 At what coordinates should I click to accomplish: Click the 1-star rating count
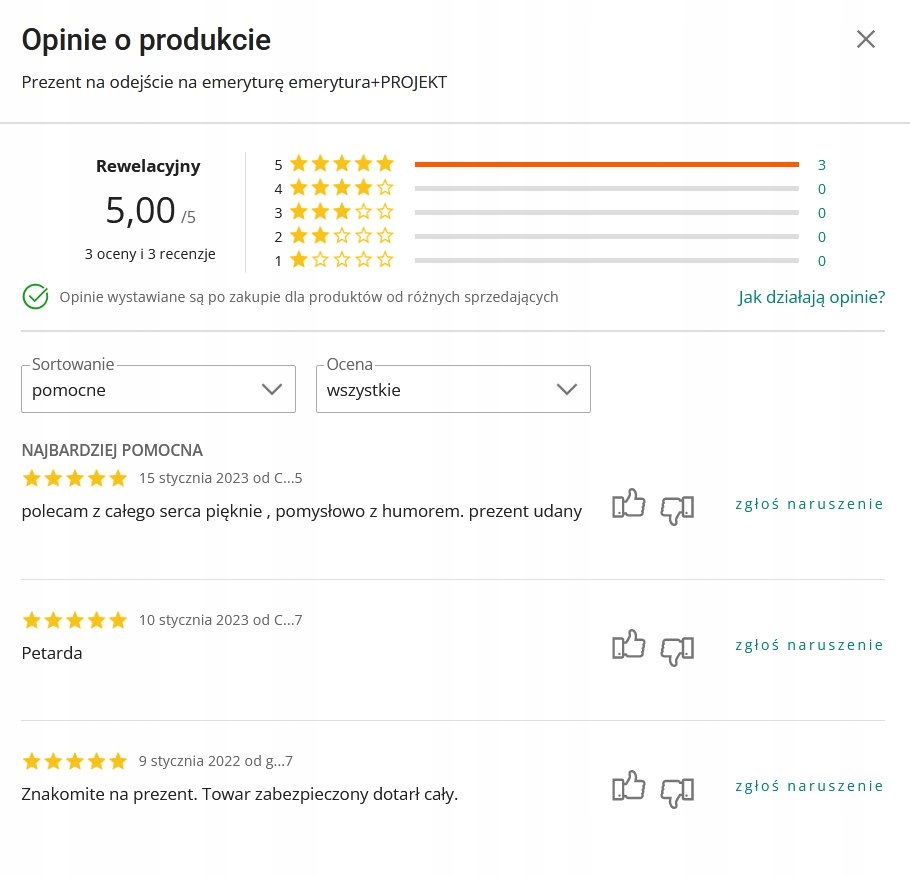821,261
